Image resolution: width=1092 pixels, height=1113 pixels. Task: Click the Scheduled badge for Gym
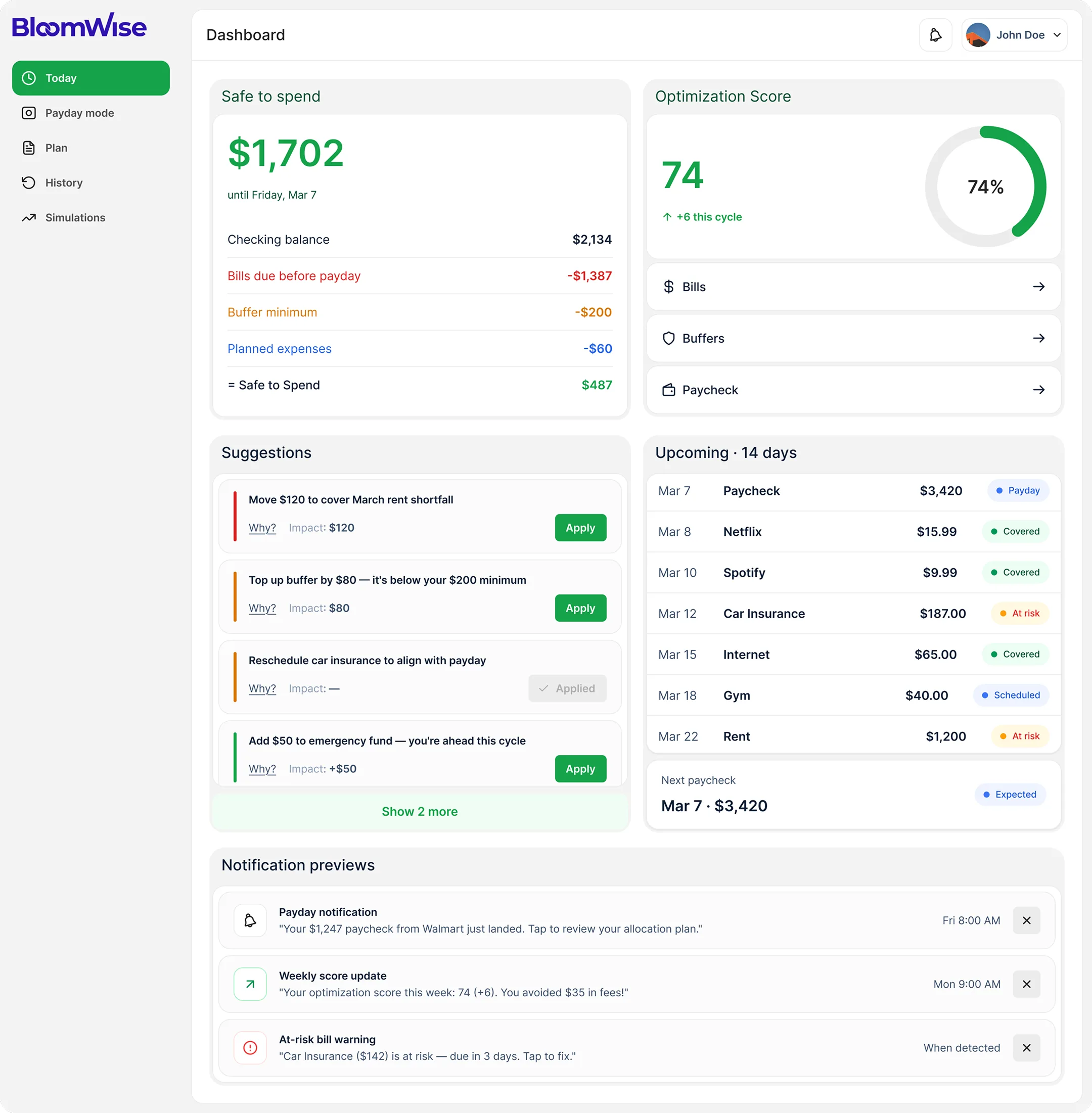pyautogui.click(x=1011, y=695)
